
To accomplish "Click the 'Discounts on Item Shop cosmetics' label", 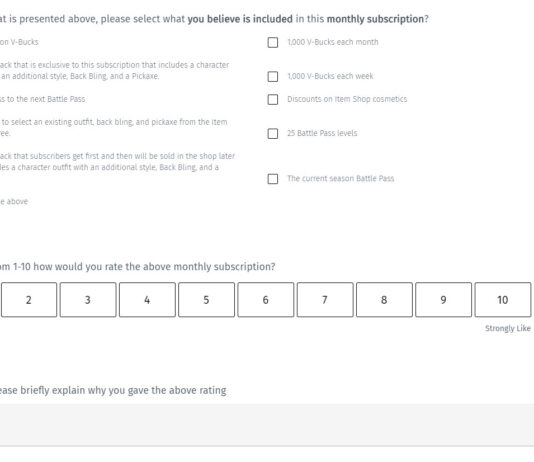I will click(x=347, y=99).
